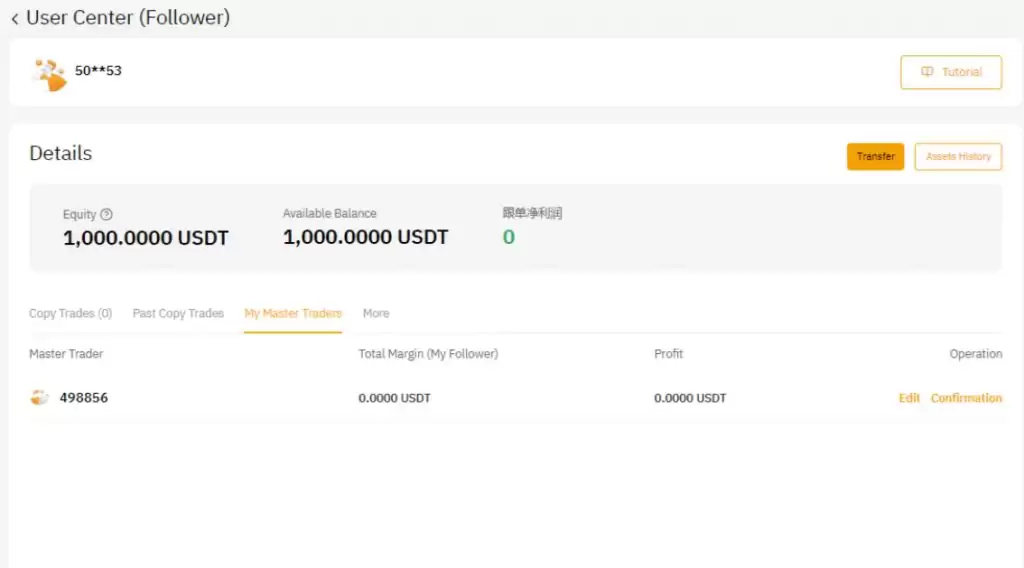Click the Profit column header
Image resolution: width=1024 pixels, height=568 pixels.
point(669,354)
